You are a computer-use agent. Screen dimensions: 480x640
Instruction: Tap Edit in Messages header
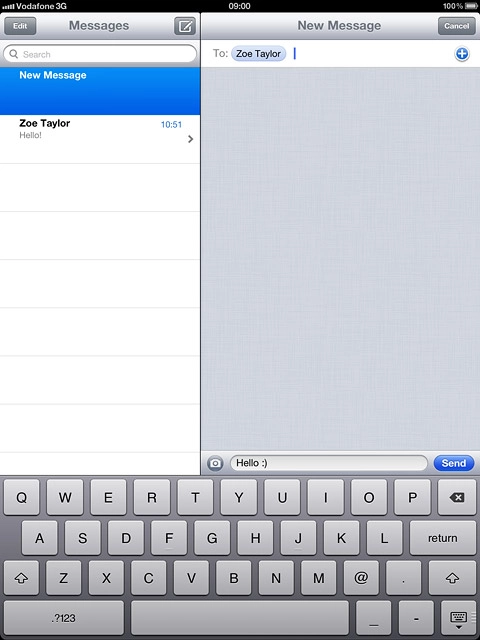point(20,26)
